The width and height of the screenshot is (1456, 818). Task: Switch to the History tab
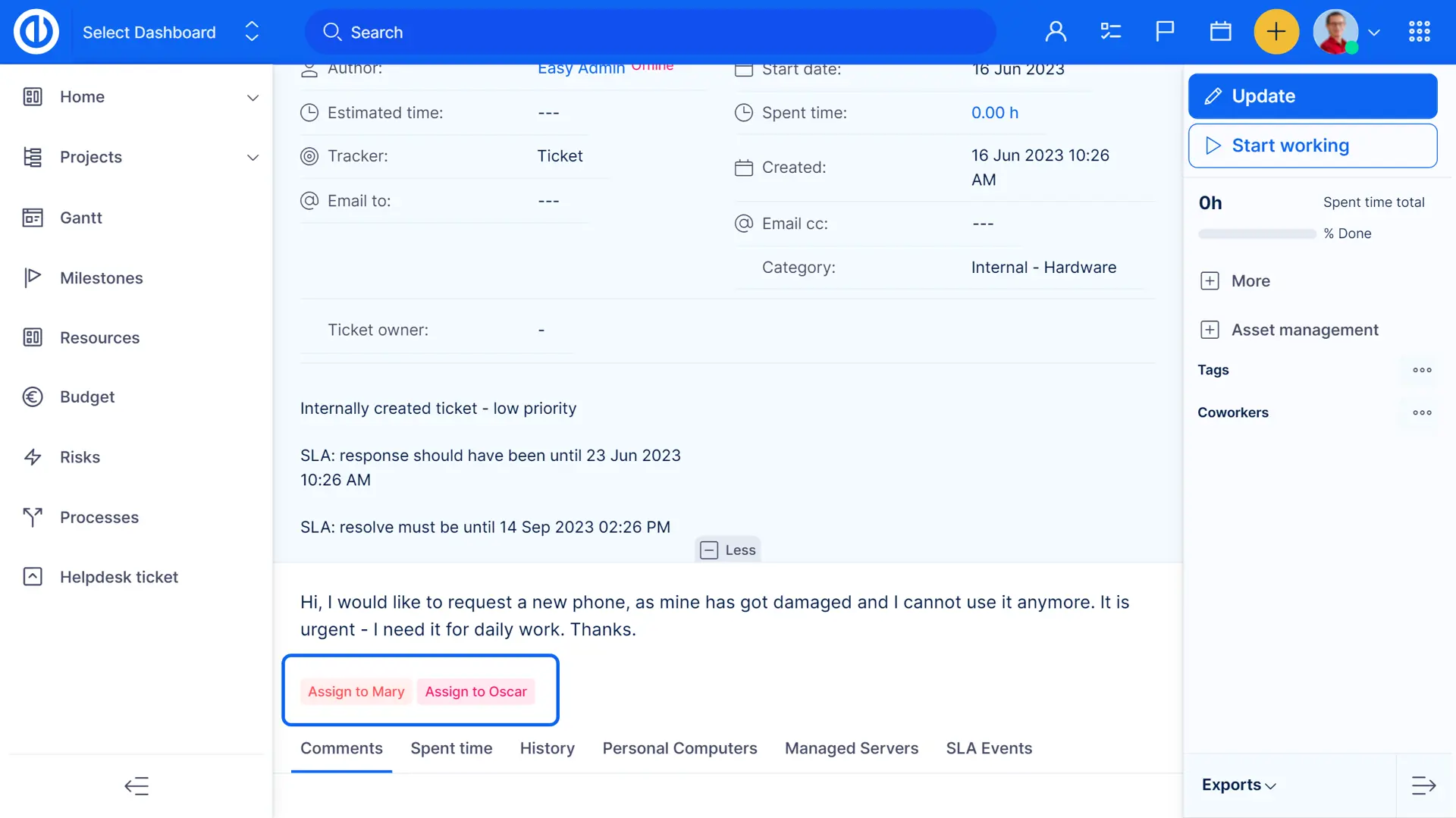coord(547,748)
